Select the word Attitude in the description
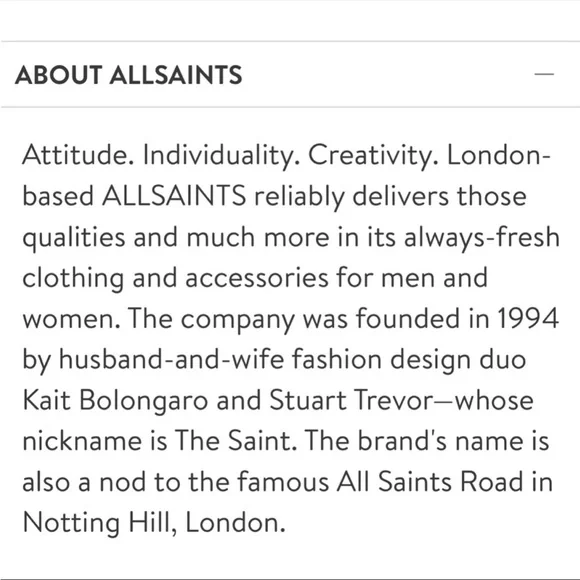 tap(78, 155)
